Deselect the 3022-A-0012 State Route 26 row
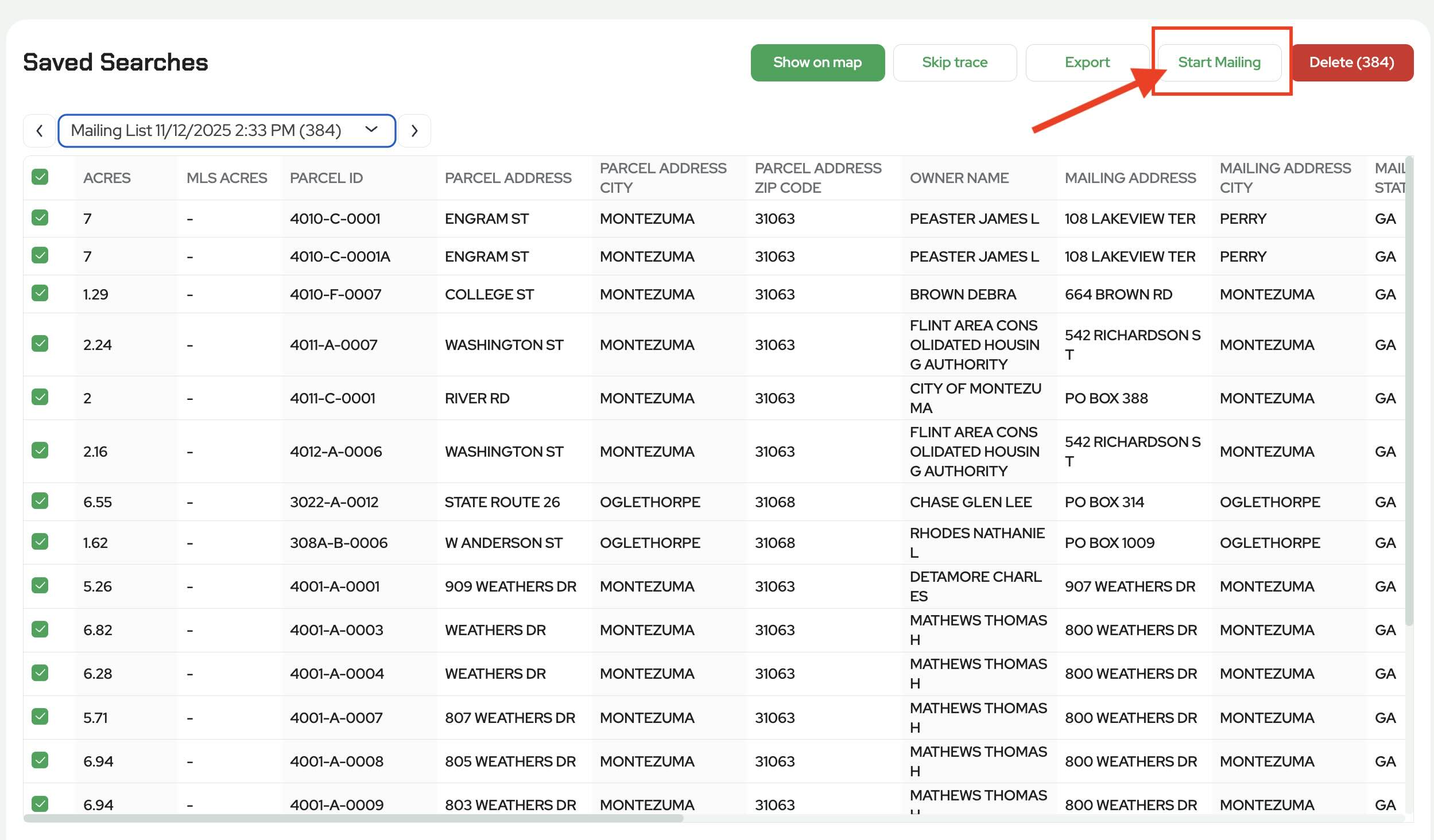 tap(40, 501)
